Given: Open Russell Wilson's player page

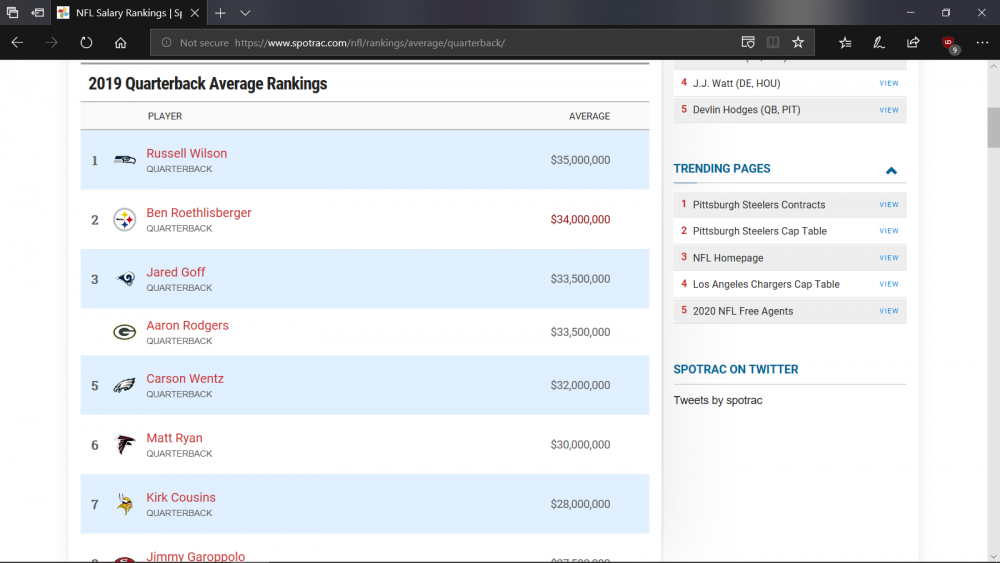Looking at the screenshot, I should pos(186,153).
